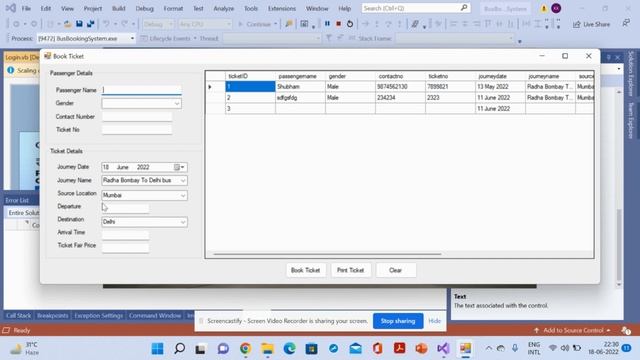Open the Continue button dropdown arrow
This screenshot has width=640, height=360.
click(x=276, y=24)
